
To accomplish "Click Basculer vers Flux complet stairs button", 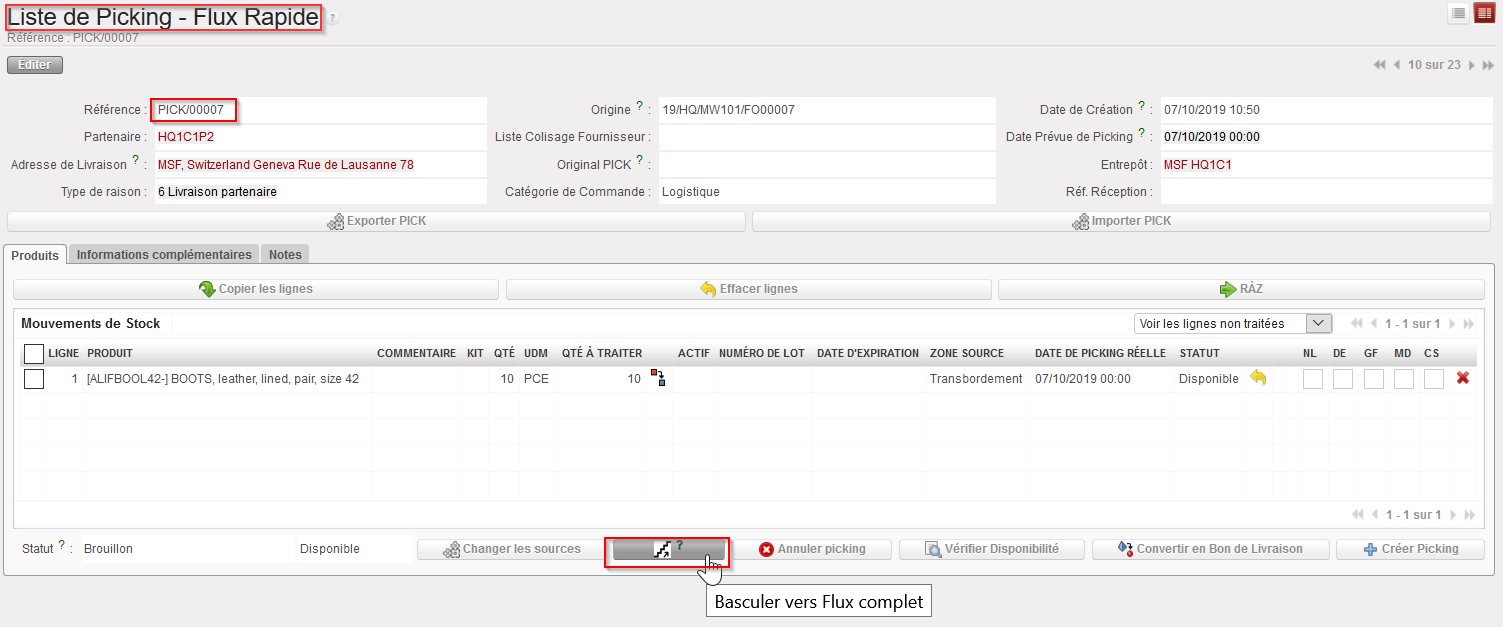I will click(667, 549).
